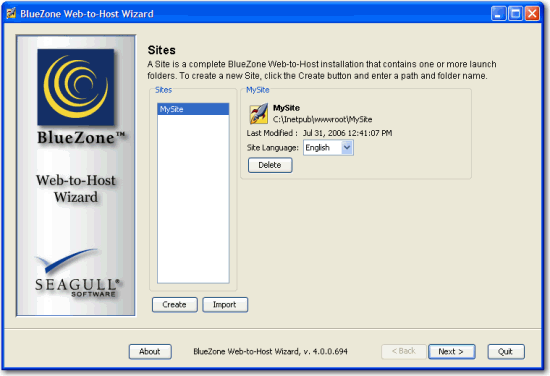Click the MySite rocket icon

click(259, 114)
